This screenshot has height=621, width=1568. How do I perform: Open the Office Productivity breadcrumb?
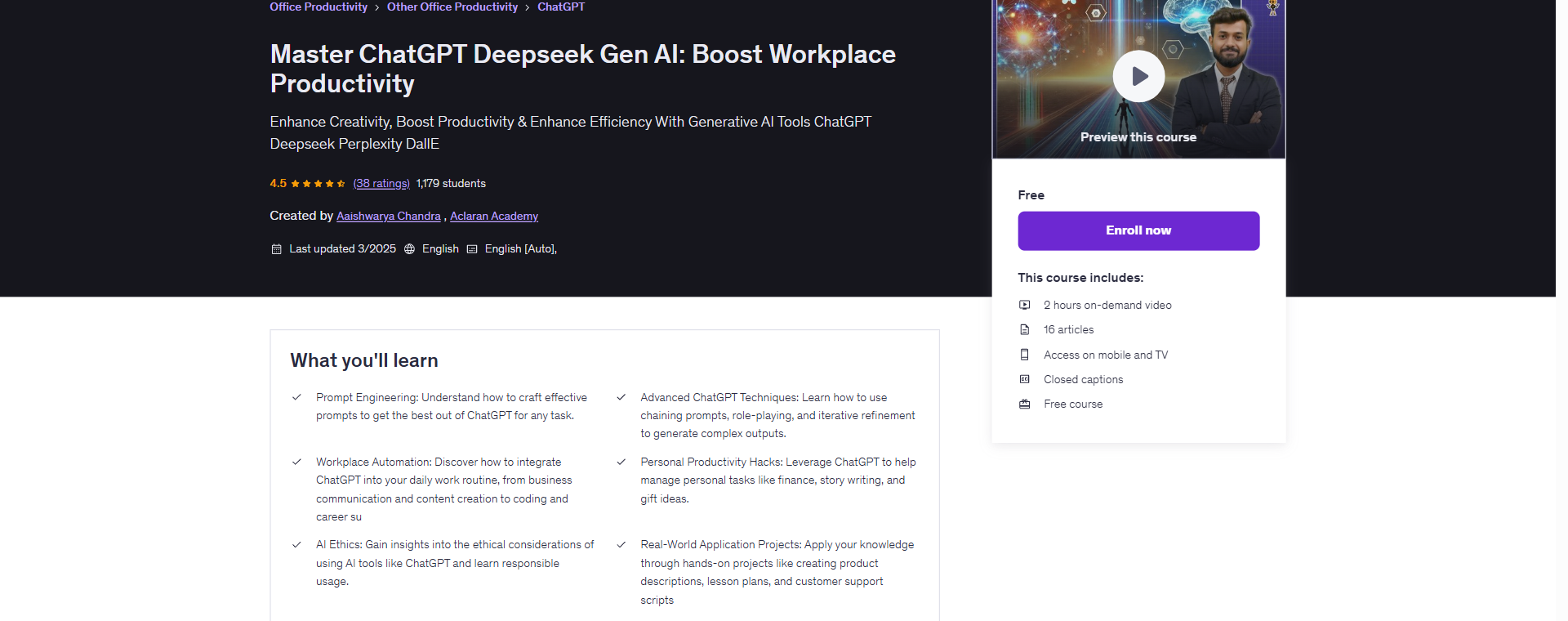click(318, 7)
